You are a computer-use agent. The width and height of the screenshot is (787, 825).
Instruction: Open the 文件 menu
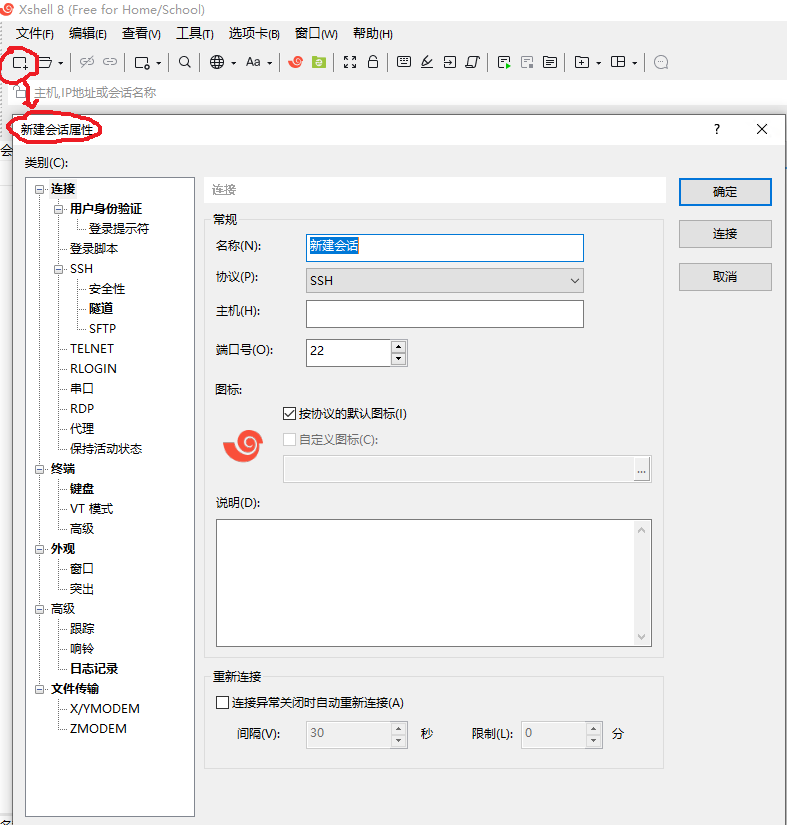(x=35, y=33)
